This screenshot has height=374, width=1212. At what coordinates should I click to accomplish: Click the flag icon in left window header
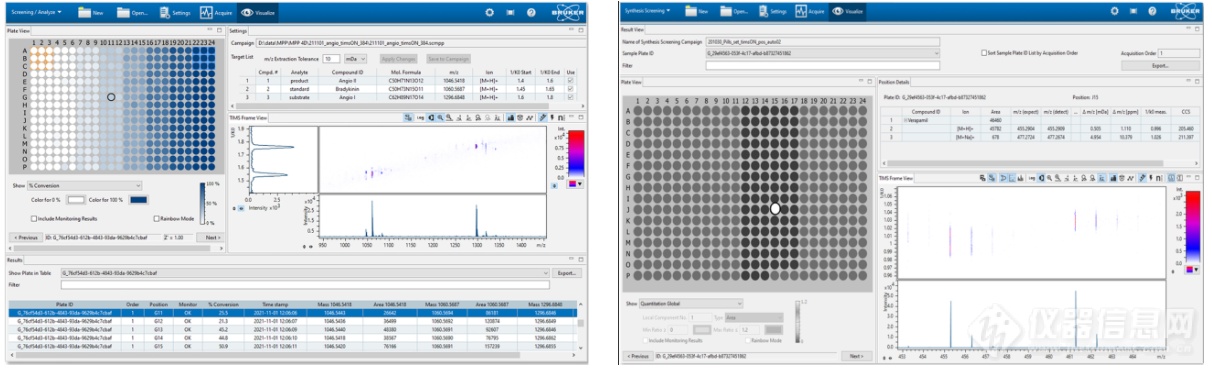click(x=510, y=13)
